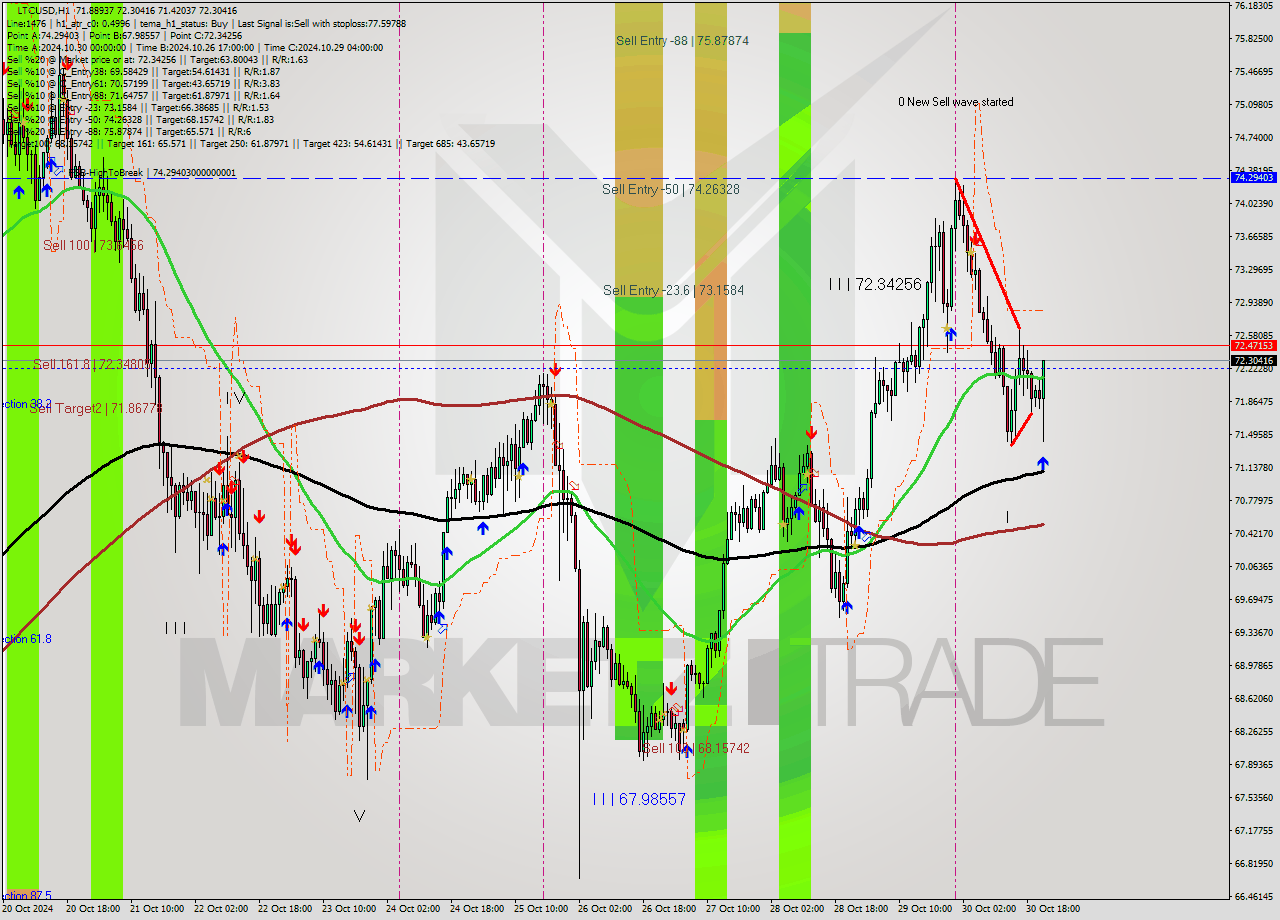
Task: Click '26 Oct 02:00' on the time axis
Action: click(x=604, y=908)
